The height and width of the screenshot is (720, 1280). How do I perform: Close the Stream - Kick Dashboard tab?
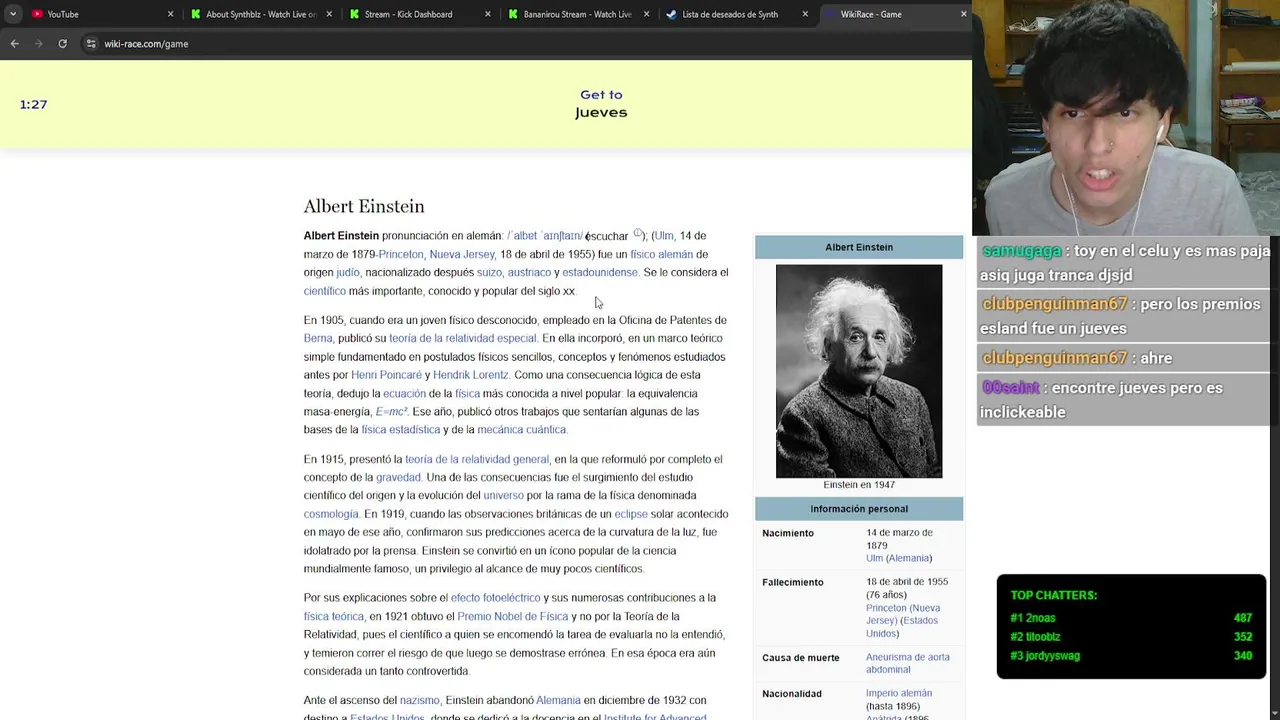488,14
